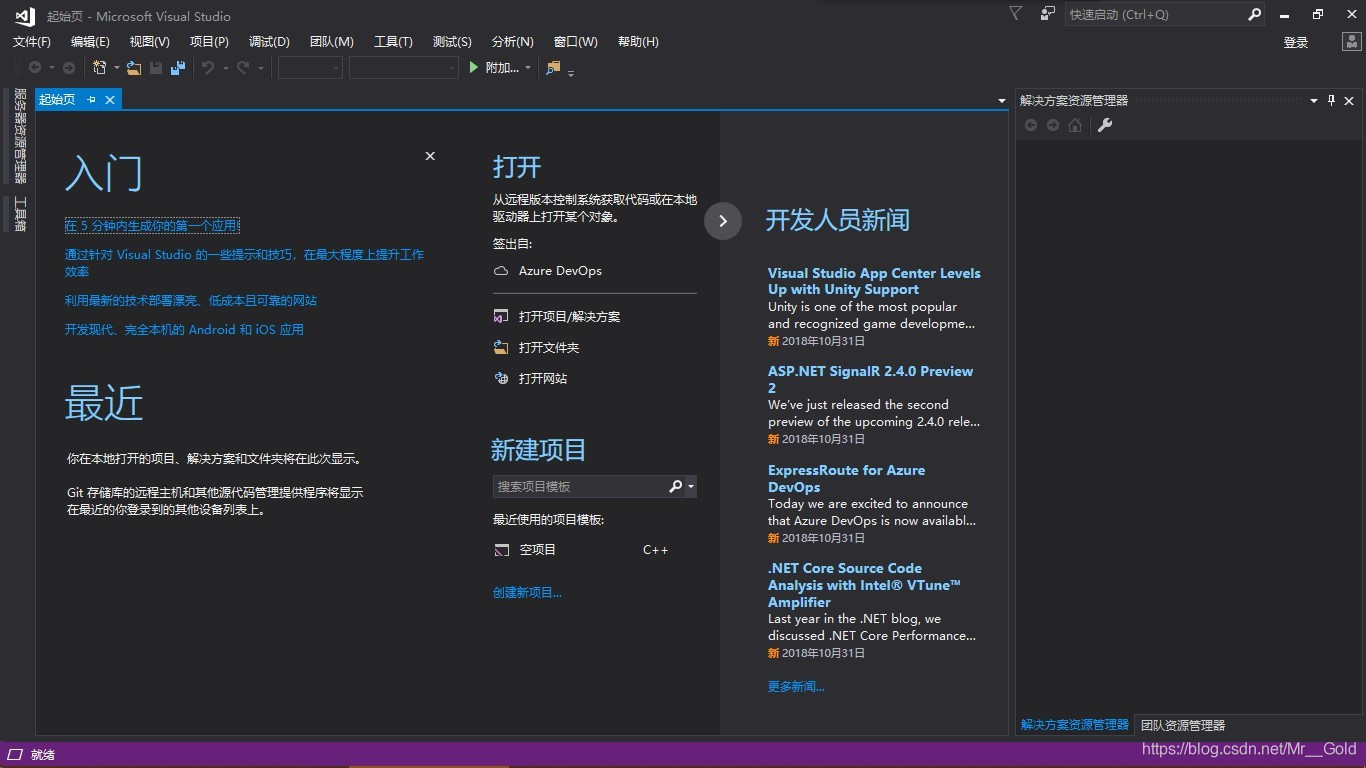The height and width of the screenshot is (768, 1366).
Task: Click the account avatar icon near 登录
Action: (x=1351, y=41)
